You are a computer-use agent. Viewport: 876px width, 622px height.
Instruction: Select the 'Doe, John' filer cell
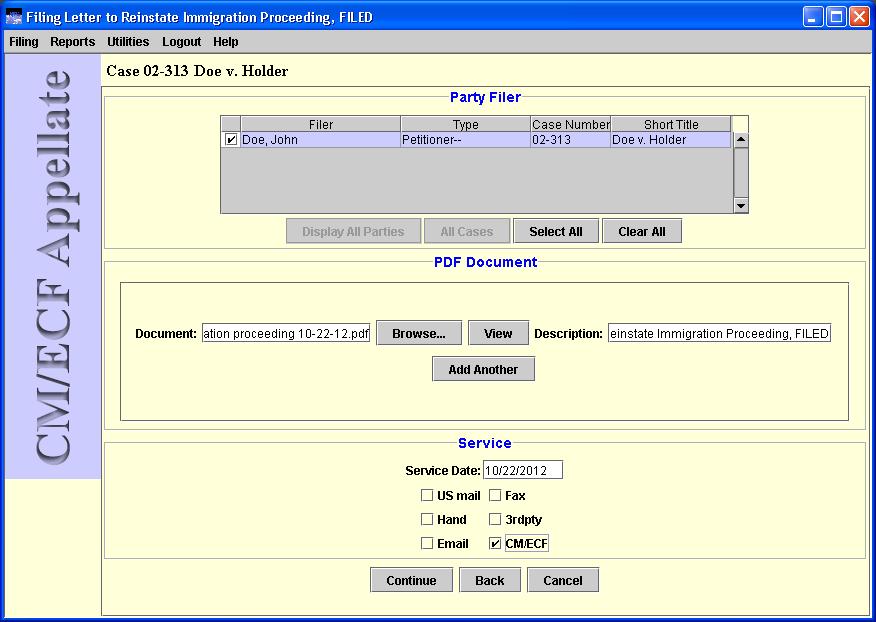click(x=321, y=140)
